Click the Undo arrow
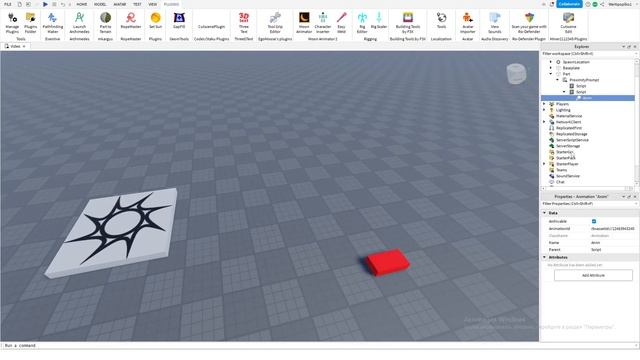 pyautogui.click(x=63, y=4)
